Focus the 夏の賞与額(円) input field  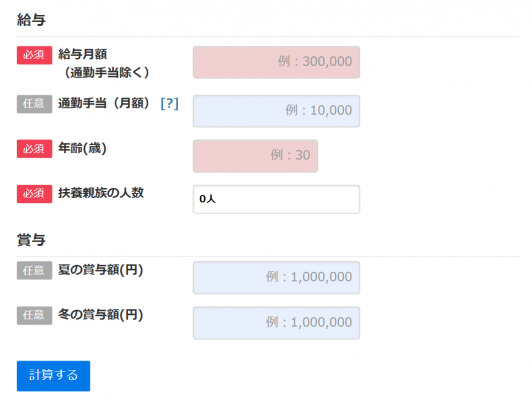point(276,278)
